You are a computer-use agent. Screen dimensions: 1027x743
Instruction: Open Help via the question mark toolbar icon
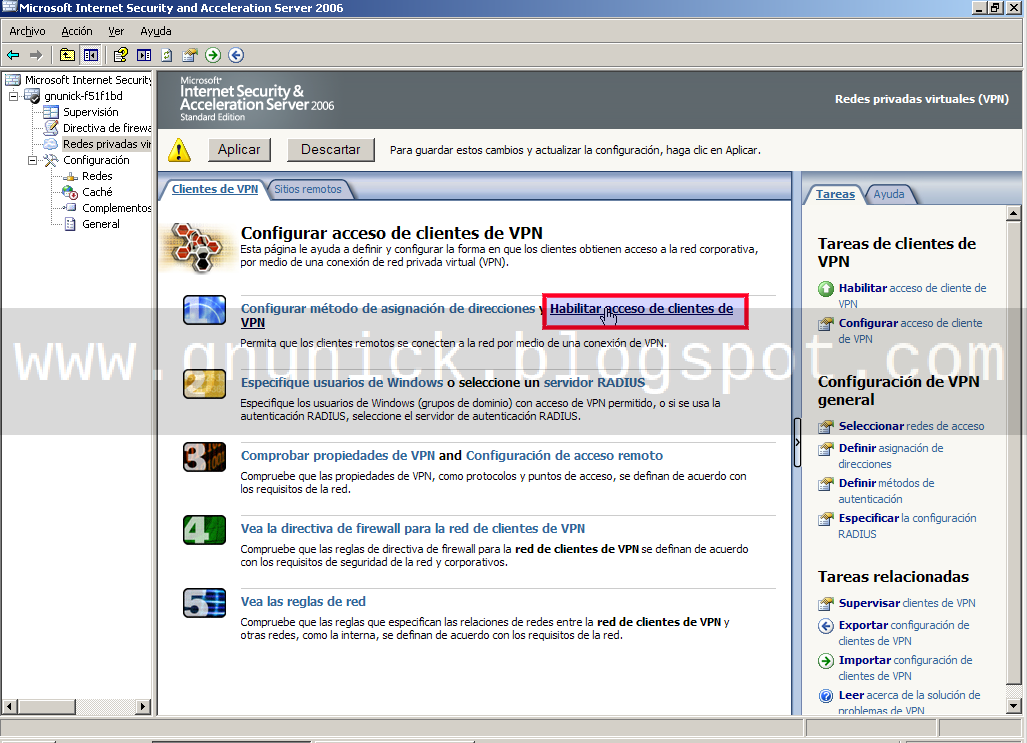pyautogui.click(x=121, y=55)
